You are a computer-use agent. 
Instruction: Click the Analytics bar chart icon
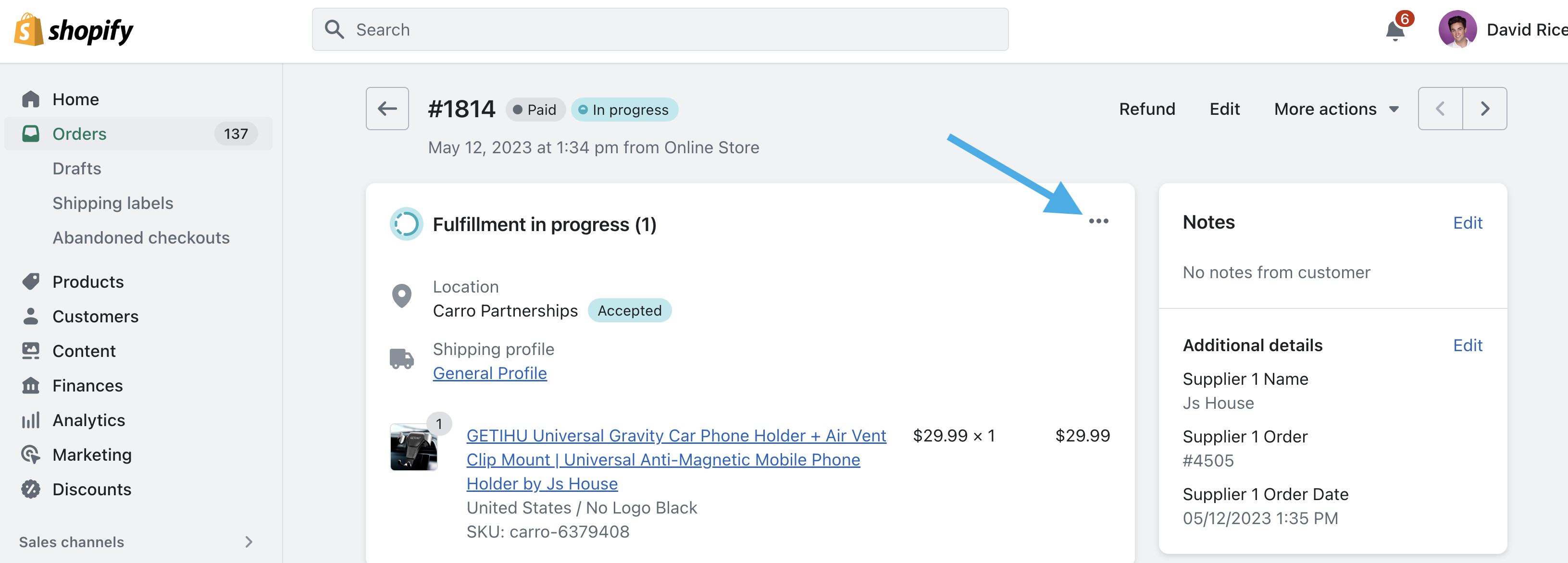pyautogui.click(x=30, y=420)
